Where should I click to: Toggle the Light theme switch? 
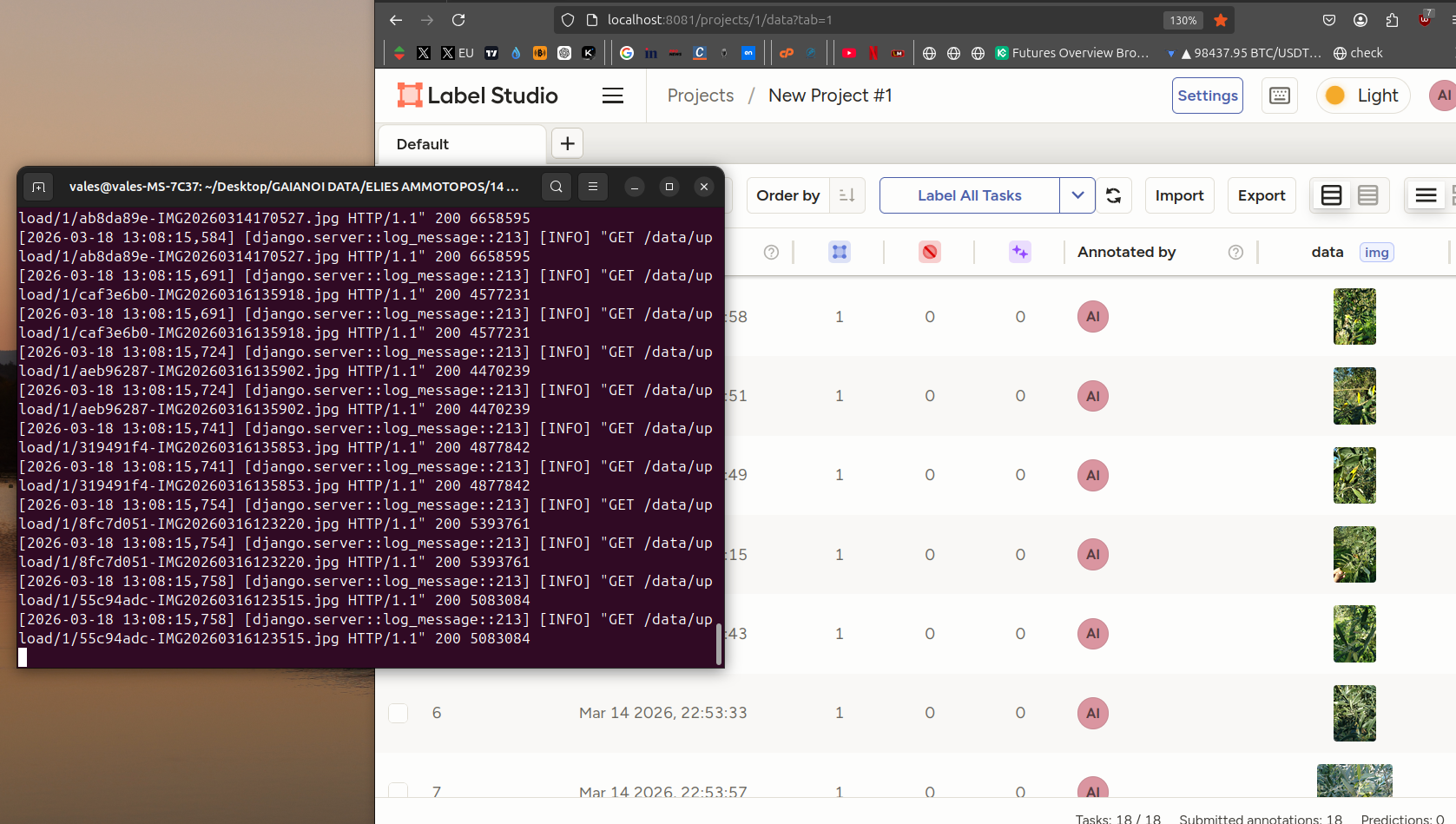(x=1363, y=96)
